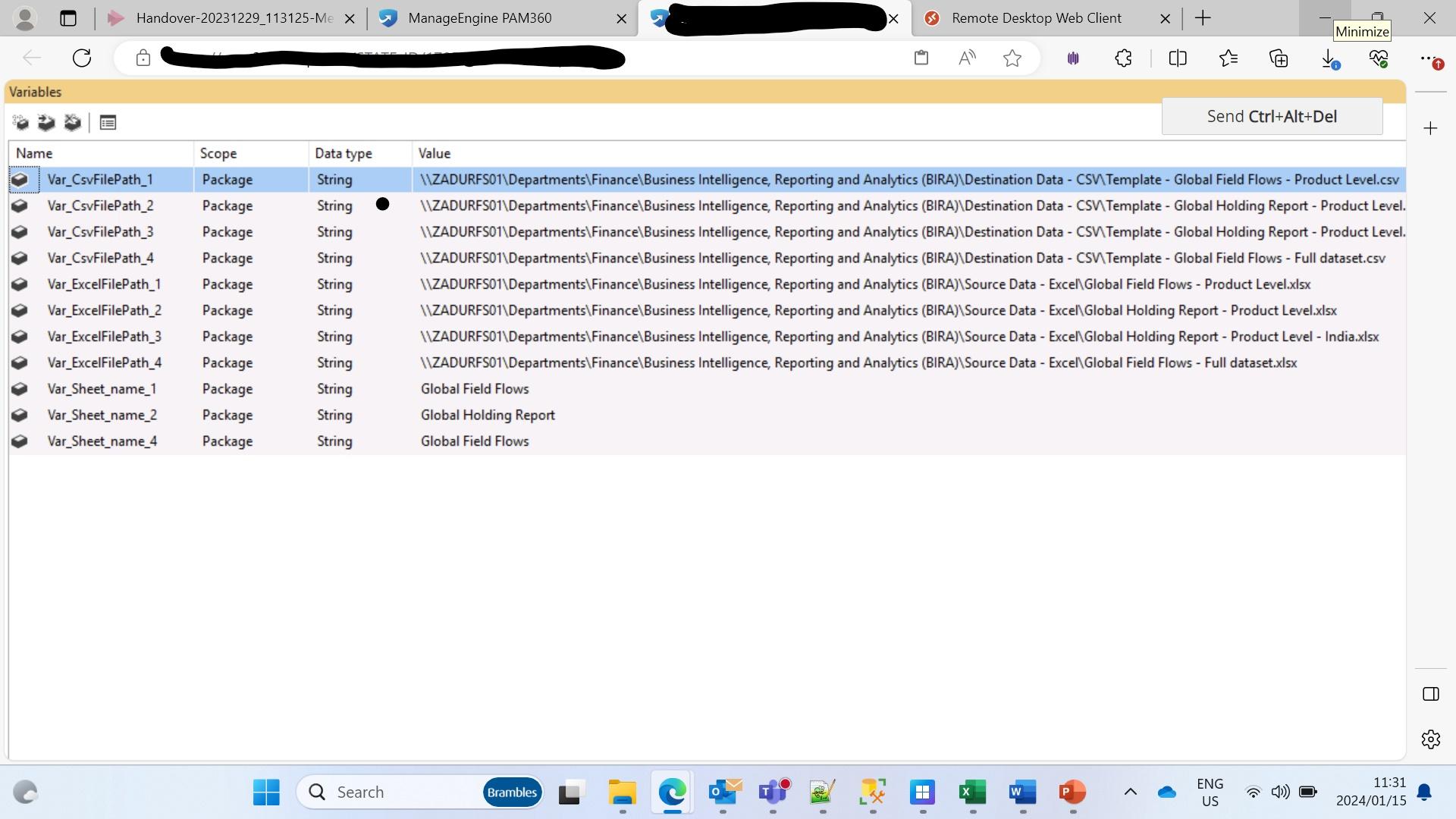Image resolution: width=1456 pixels, height=819 pixels.
Task: Click the Add Variable toolbar icon
Action: click(x=20, y=122)
